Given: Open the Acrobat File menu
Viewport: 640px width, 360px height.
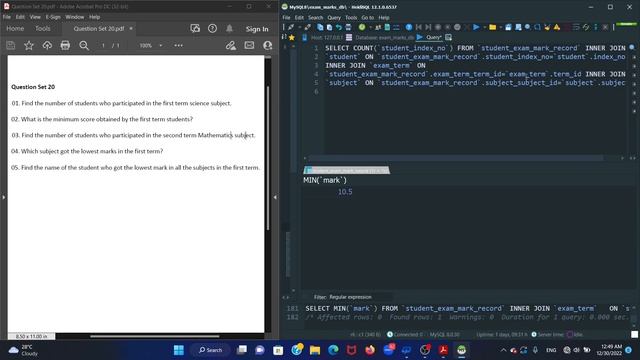Looking at the screenshot, I should (7, 17).
